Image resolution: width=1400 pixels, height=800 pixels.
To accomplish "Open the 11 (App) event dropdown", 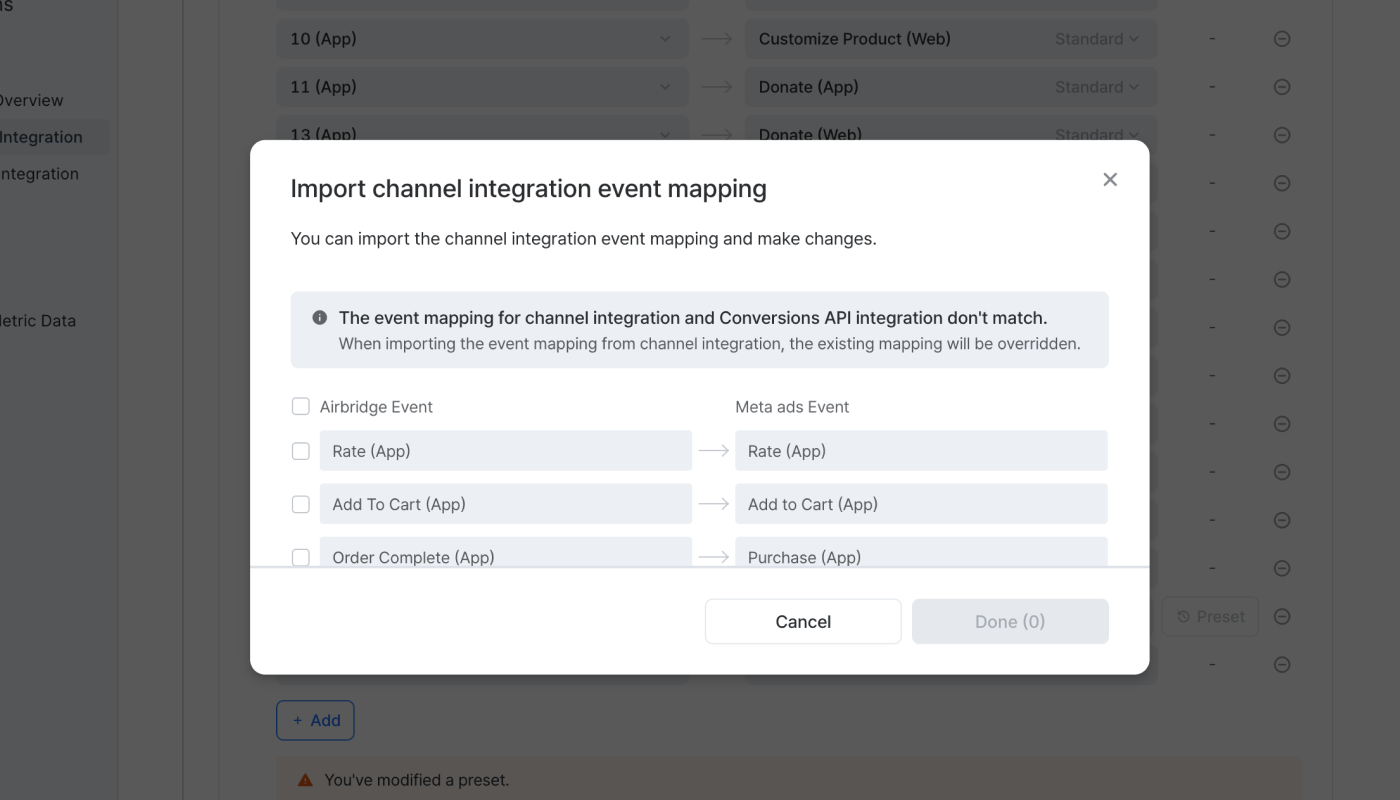I will pyautogui.click(x=482, y=87).
